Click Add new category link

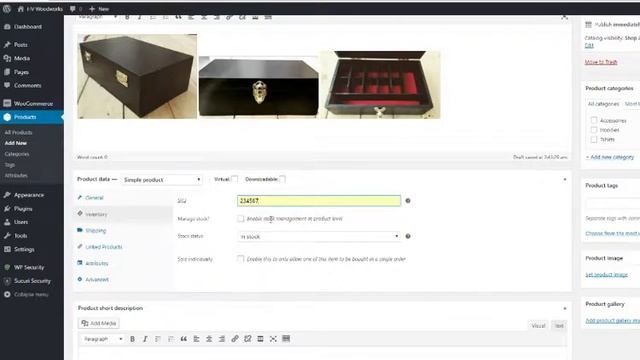pyautogui.click(x=610, y=157)
